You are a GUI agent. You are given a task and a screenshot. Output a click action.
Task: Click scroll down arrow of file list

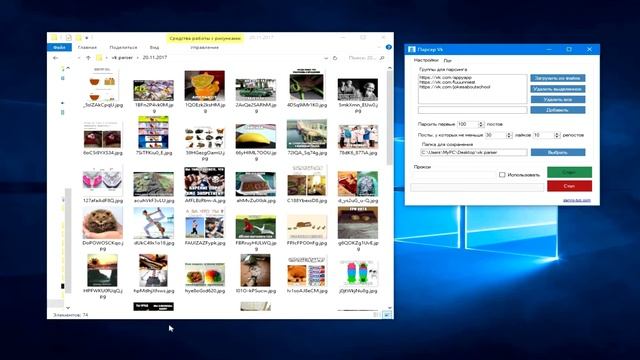point(389,308)
